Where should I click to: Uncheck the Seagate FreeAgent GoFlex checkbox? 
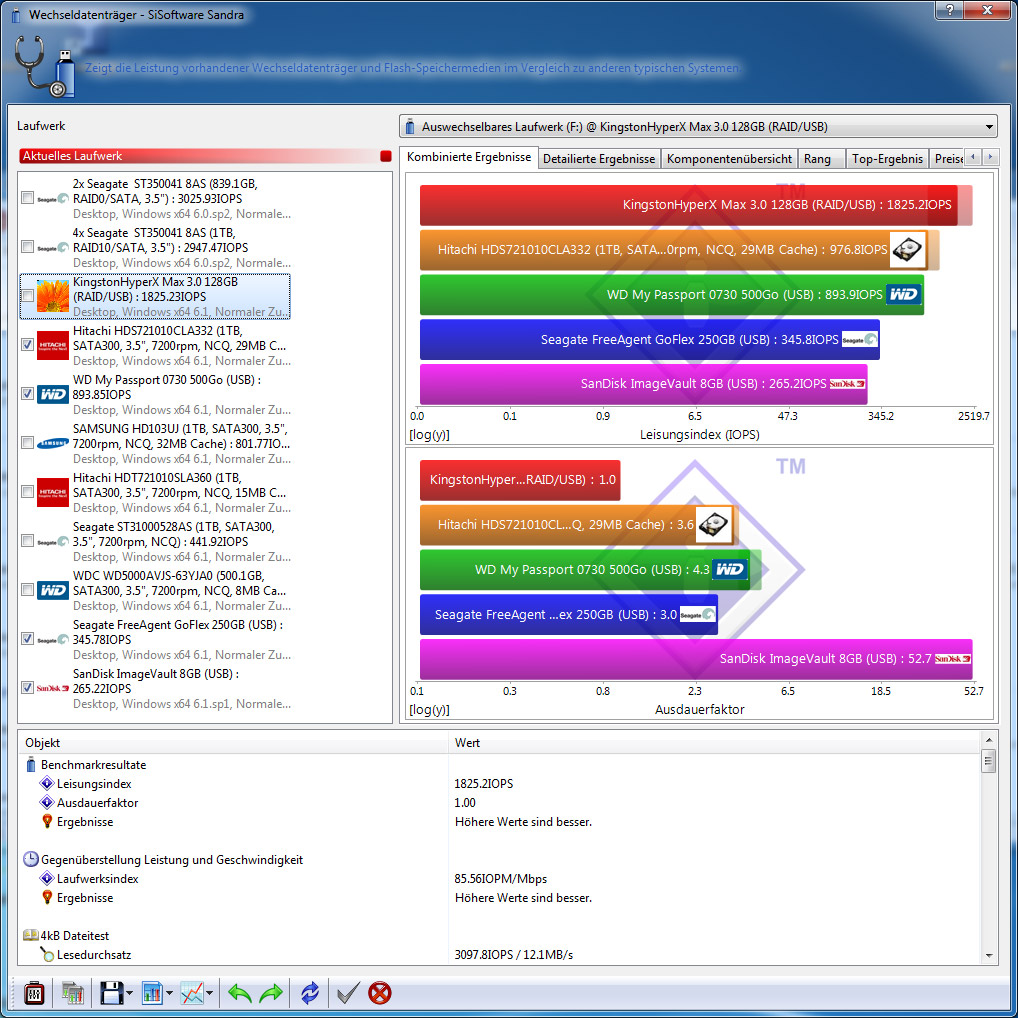coord(27,639)
